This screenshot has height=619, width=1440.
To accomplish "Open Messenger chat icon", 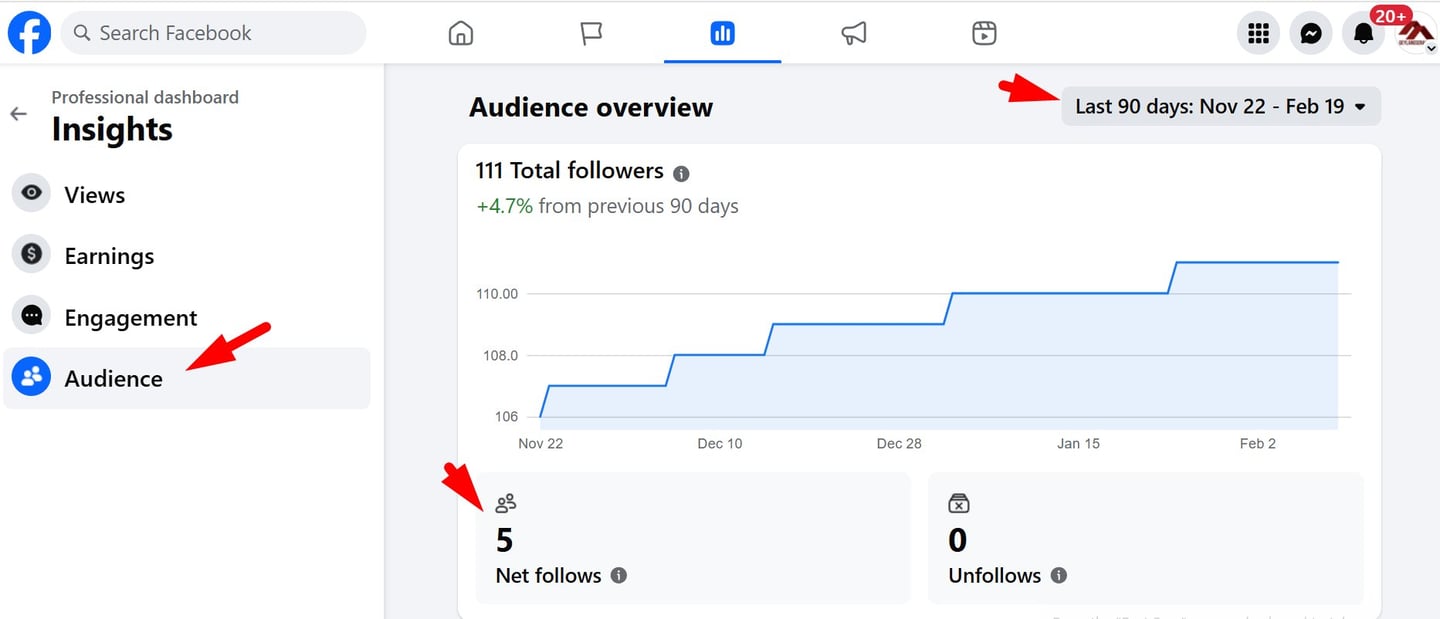I will (x=1311, y=34).
